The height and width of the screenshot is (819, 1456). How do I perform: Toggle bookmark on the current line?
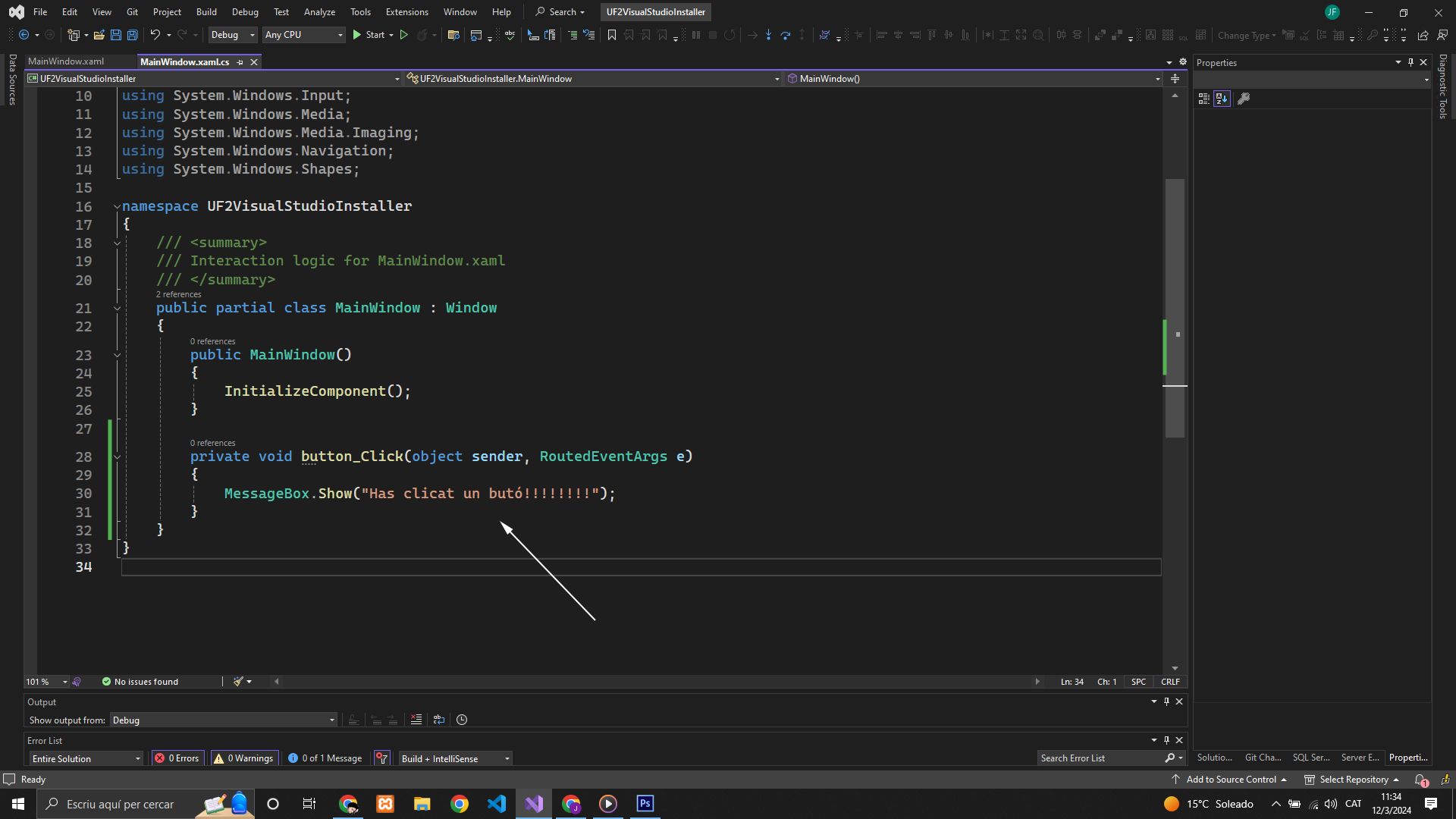pos(612,35)
